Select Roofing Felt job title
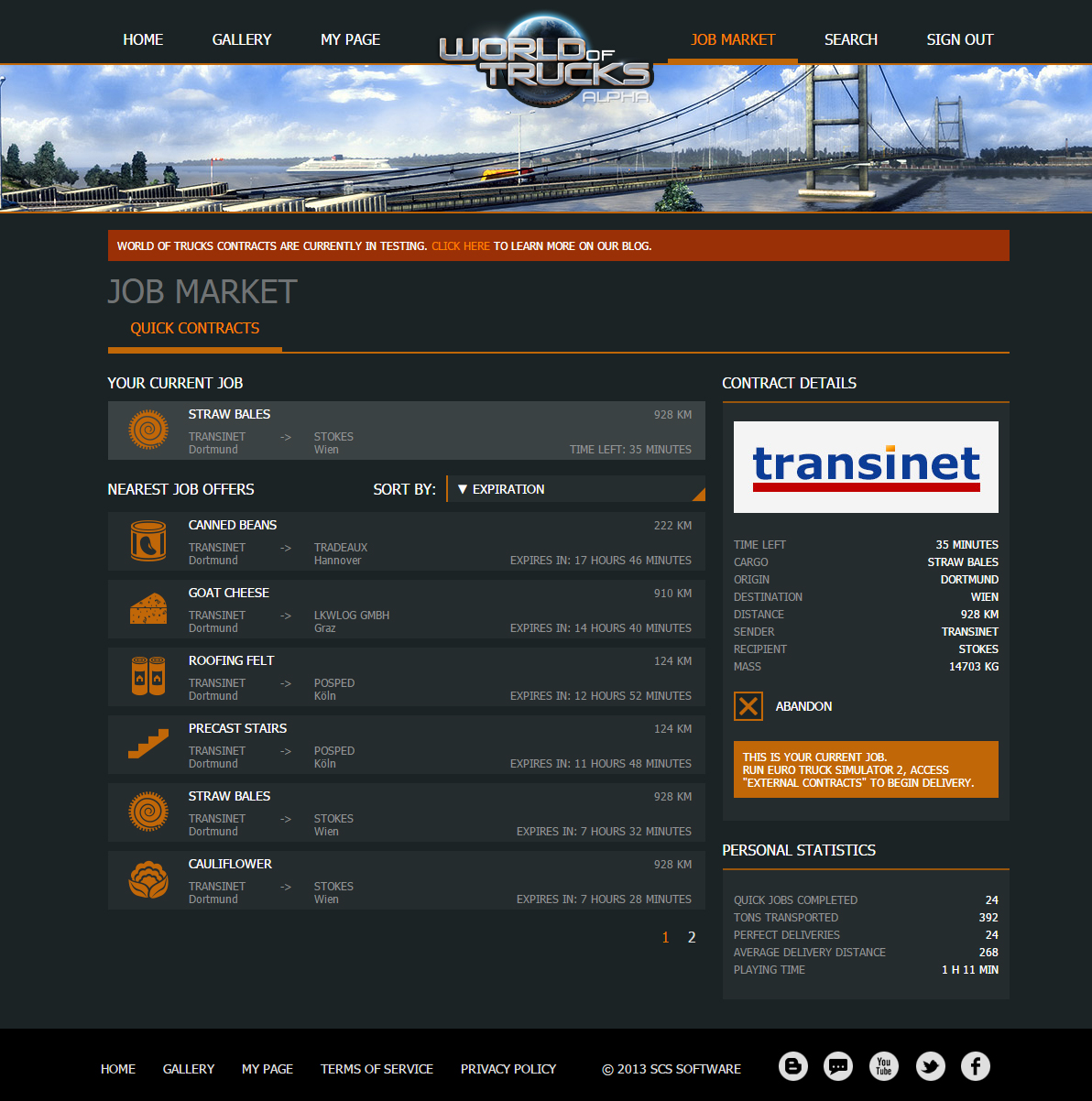This screenshot has width=1092, height=1101. pyautogui.click(x=231, y=660)
